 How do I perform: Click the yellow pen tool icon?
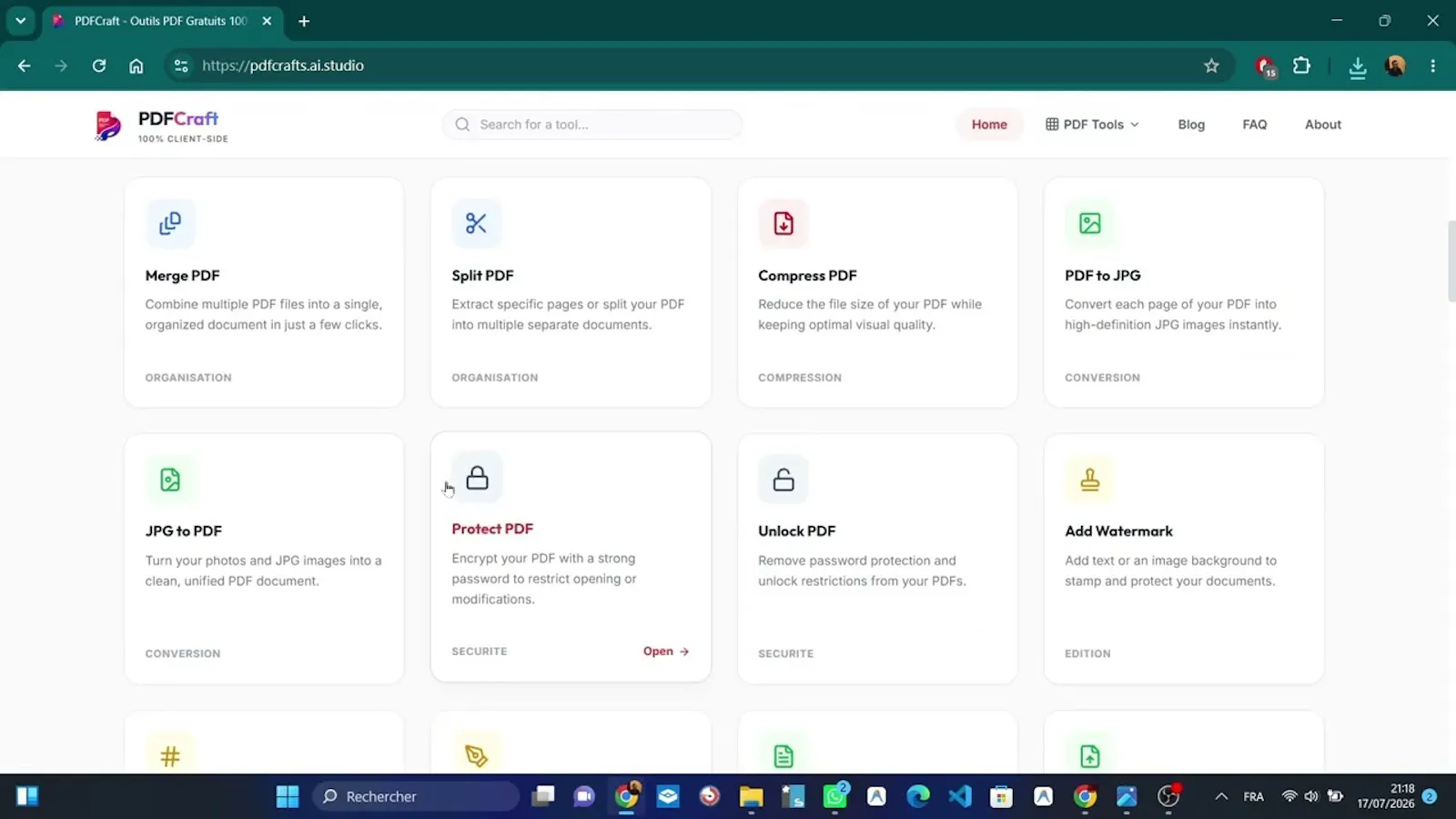pos(476,756)
